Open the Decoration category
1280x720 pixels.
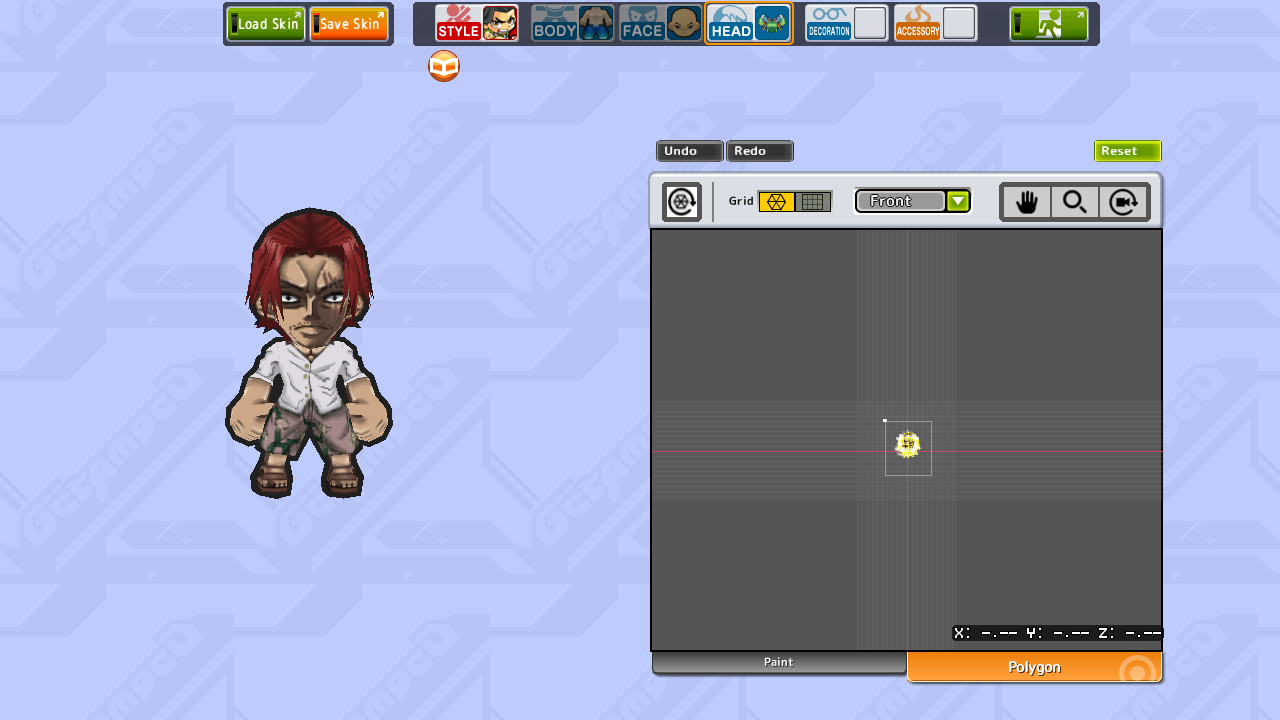tap(847, 23)
